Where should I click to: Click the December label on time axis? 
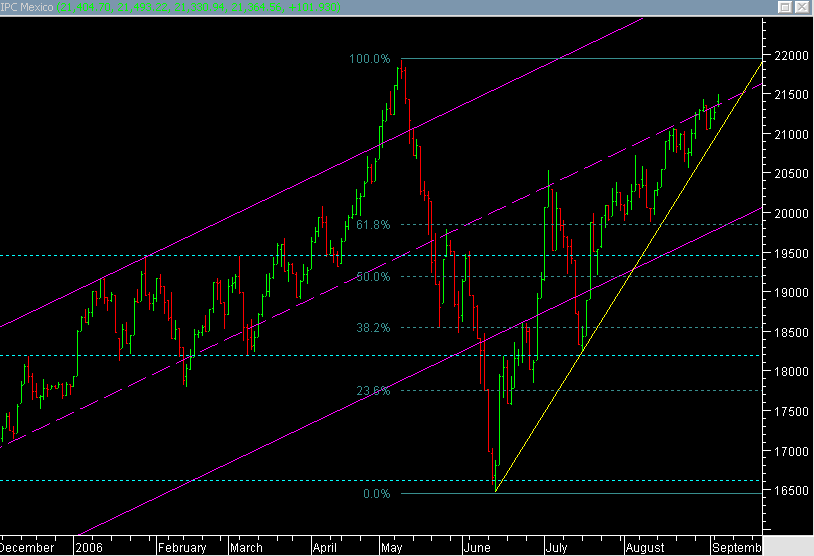pos(27,548)
